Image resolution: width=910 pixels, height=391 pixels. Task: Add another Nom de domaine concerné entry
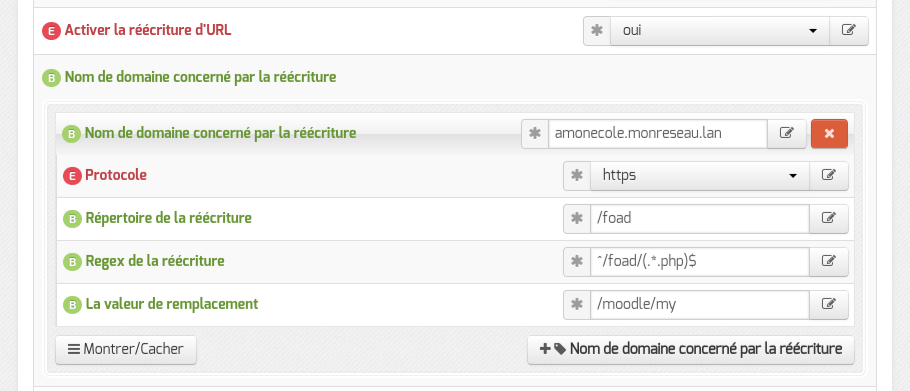691,350
